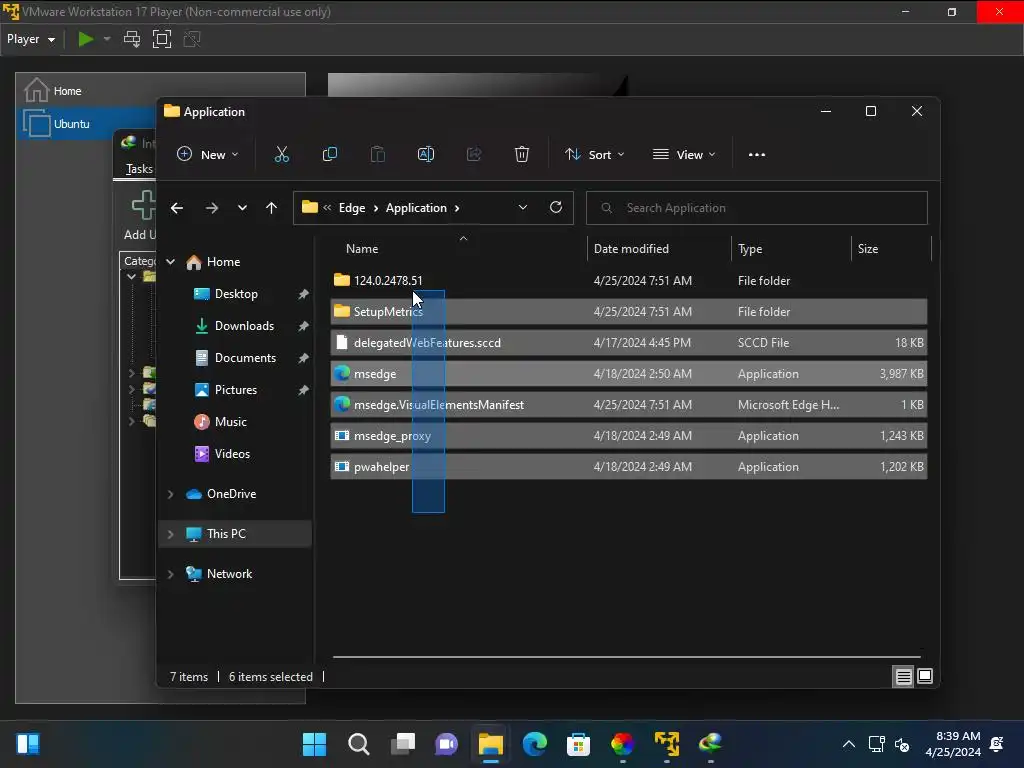Click the Share icon in Explorer toolbar
Viewport: 1024px width, 768px height.
tap(473, 155)
